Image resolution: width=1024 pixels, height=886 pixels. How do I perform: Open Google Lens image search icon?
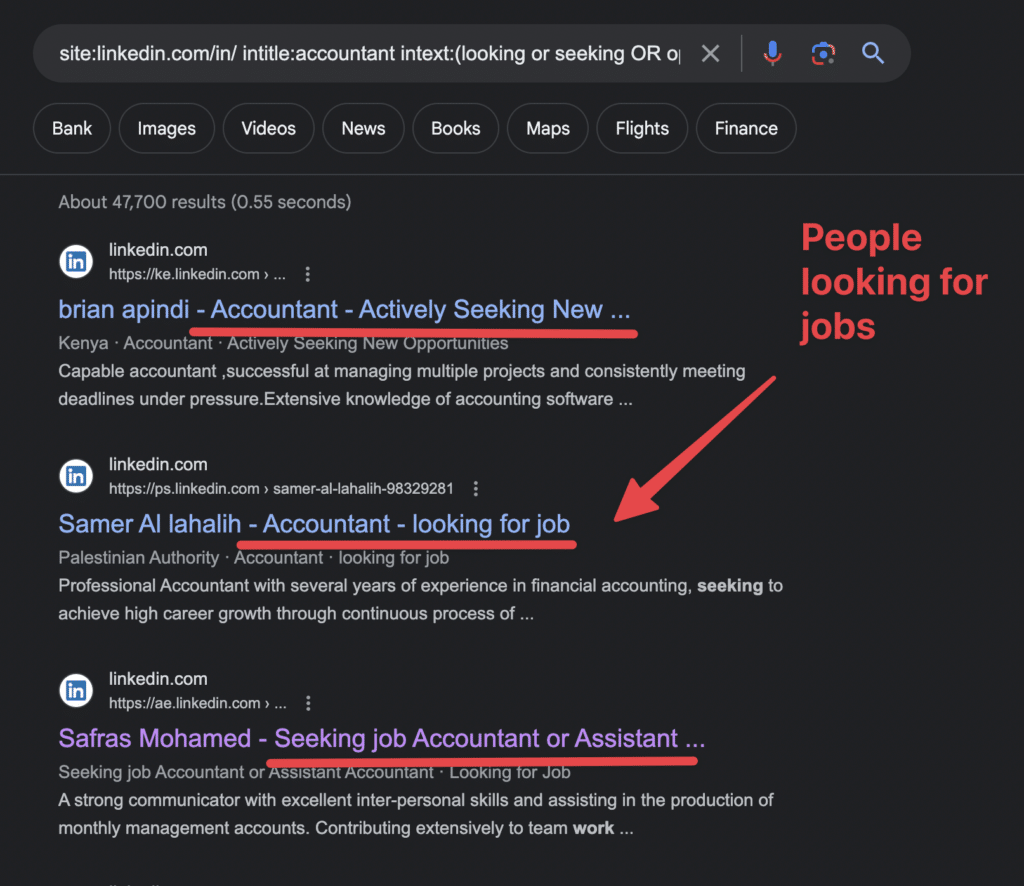[x=823, y=53]
